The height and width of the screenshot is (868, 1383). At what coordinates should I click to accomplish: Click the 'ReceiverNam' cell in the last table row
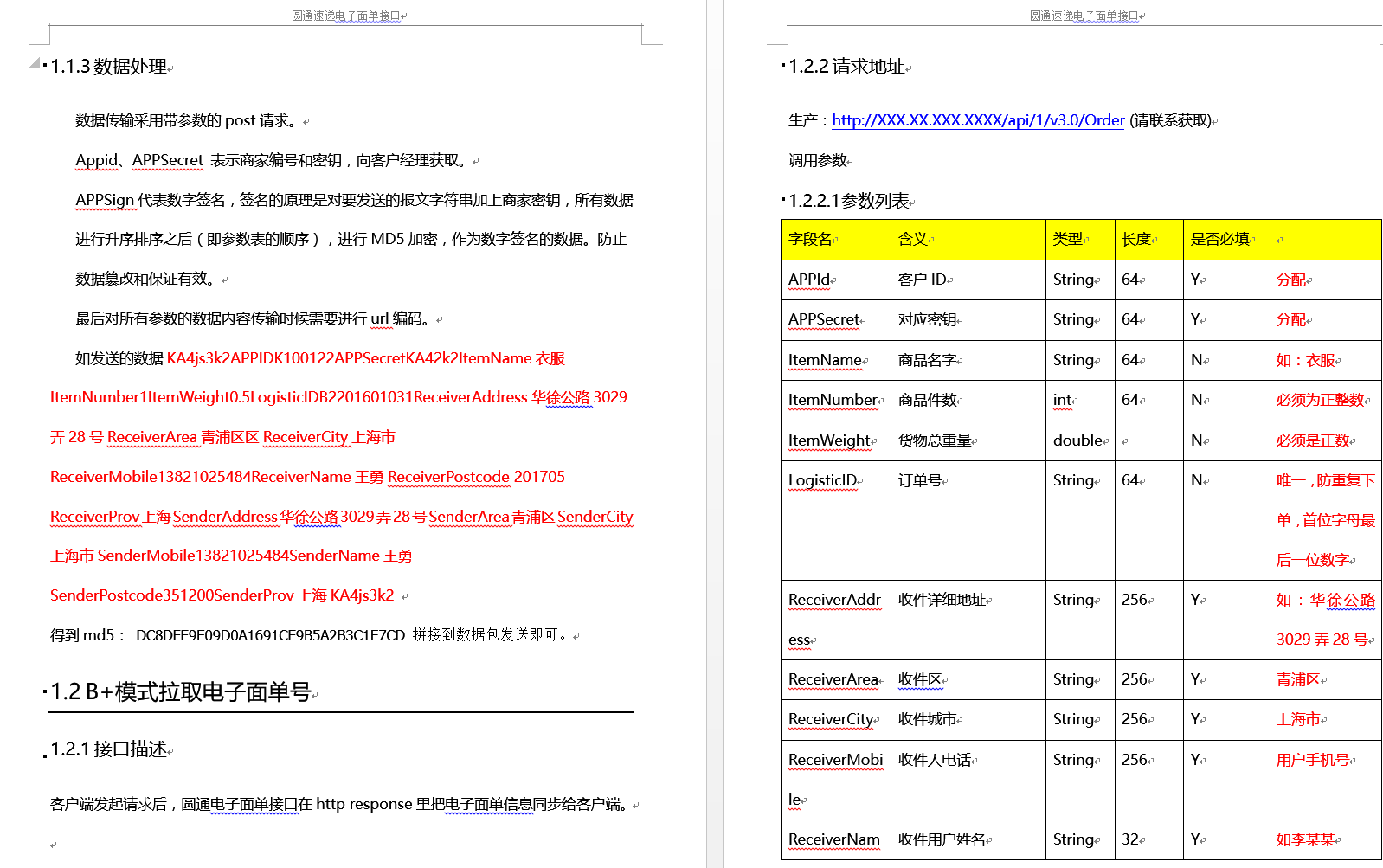(836, 839)
